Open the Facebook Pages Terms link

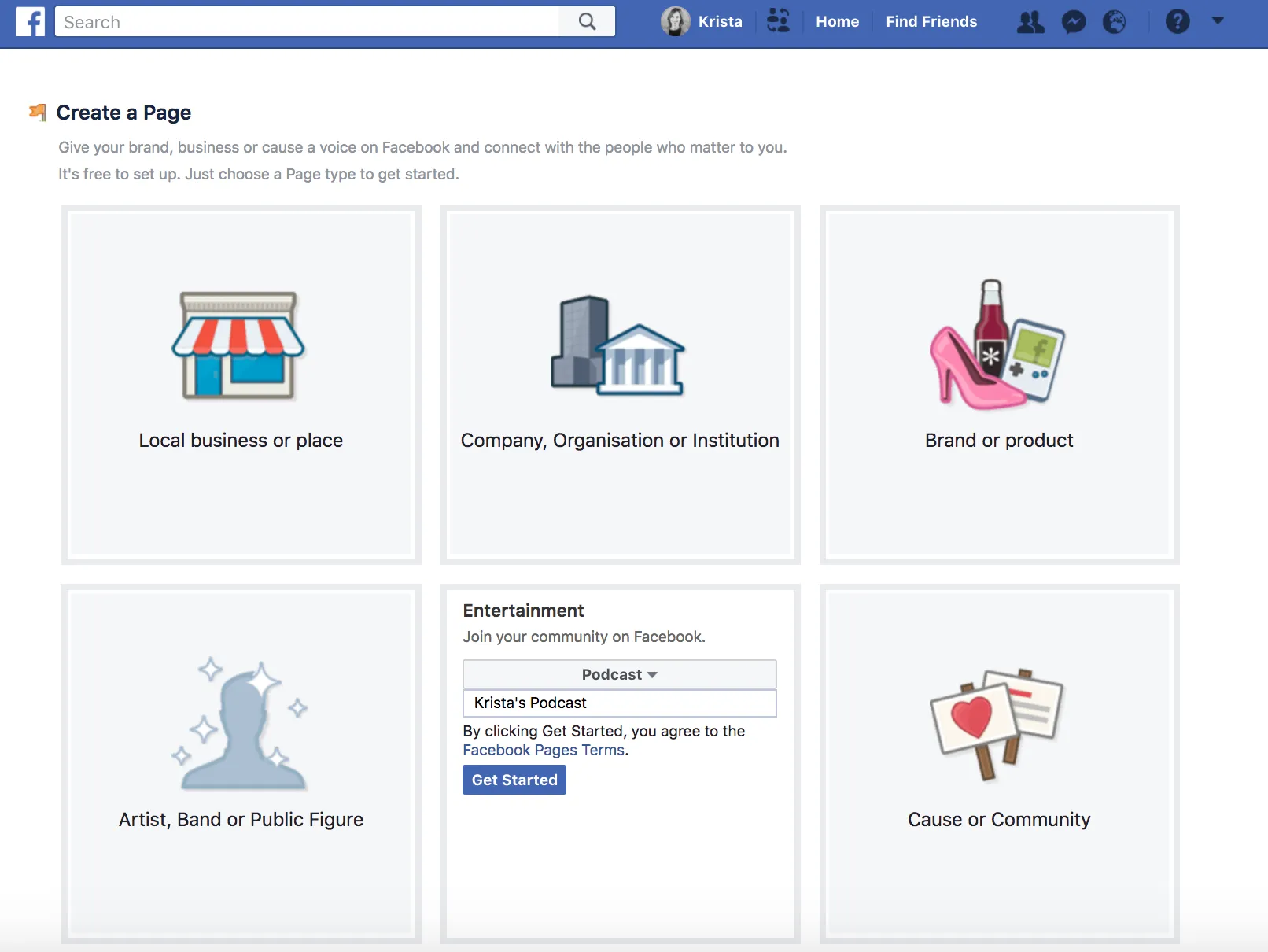pyautogui.click(x=544, y=751)
